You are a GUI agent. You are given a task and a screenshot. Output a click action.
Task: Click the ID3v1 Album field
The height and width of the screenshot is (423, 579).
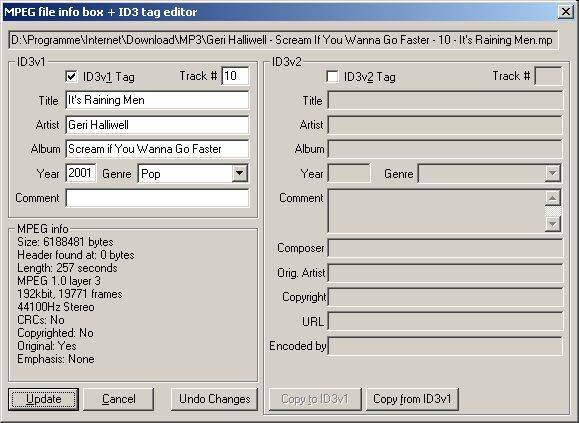coord(157,149)
